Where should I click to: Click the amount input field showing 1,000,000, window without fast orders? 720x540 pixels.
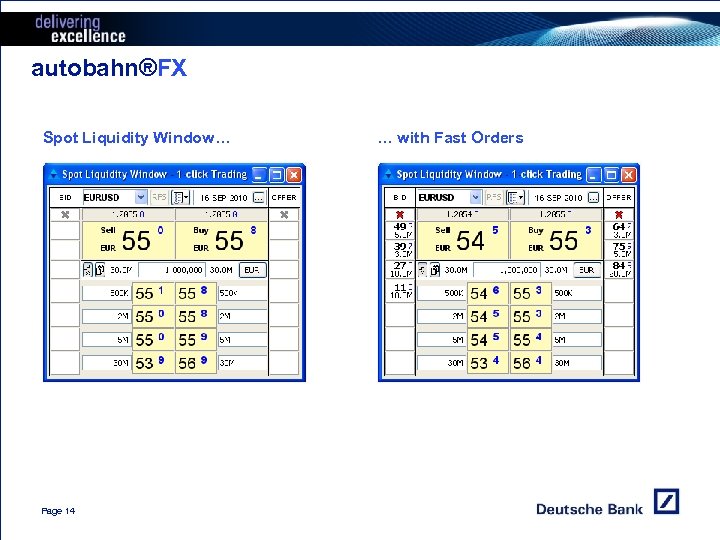172,270
